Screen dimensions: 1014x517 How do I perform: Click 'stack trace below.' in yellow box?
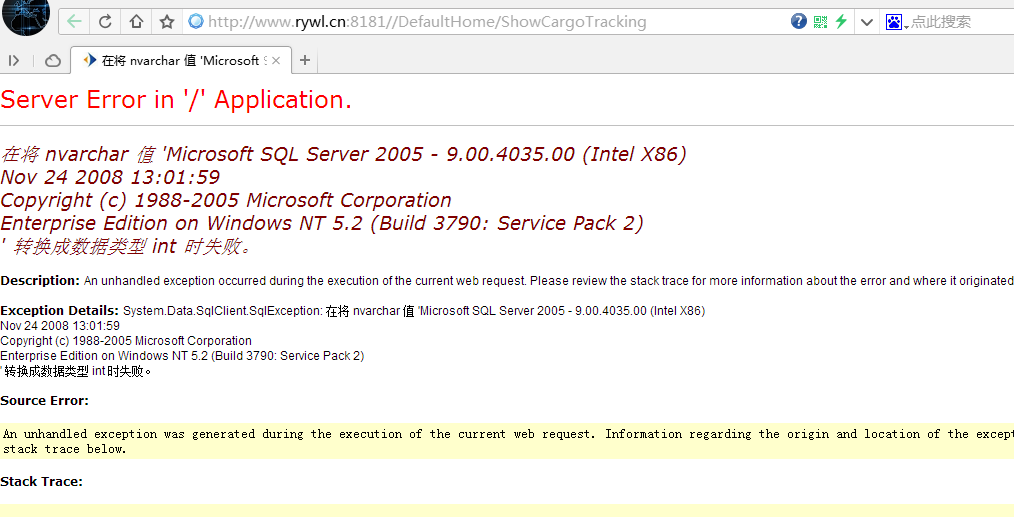[x=65, y=449]
